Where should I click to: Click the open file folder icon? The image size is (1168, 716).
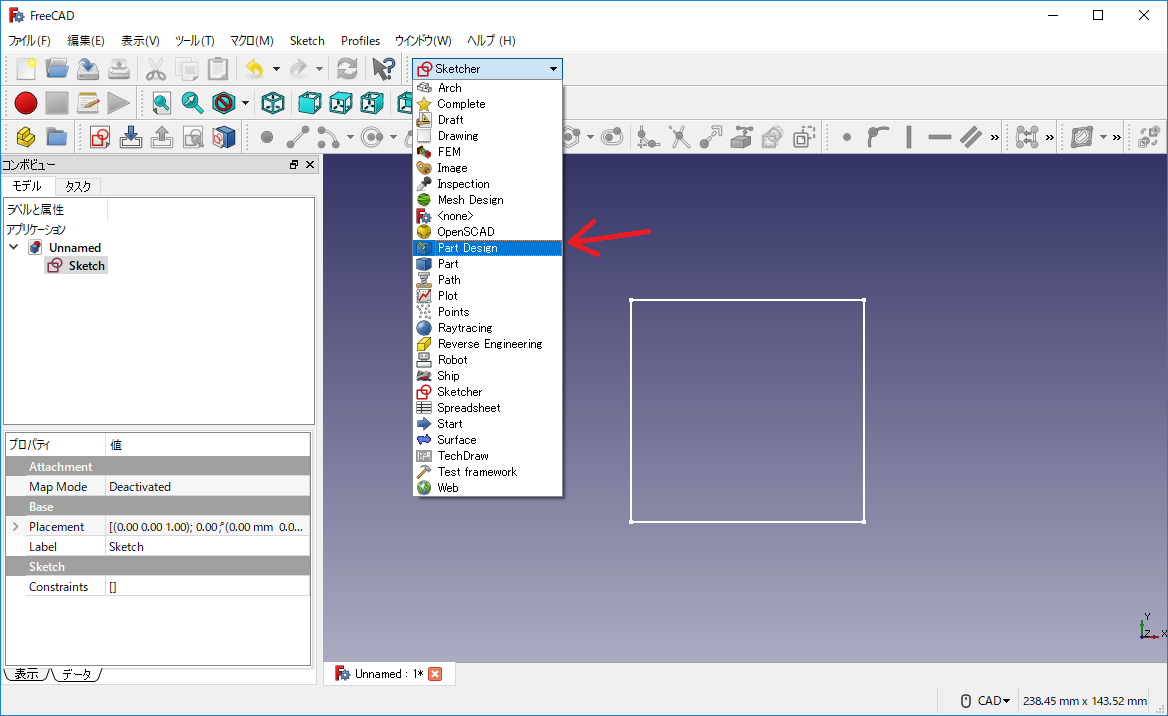click(57, 69)
